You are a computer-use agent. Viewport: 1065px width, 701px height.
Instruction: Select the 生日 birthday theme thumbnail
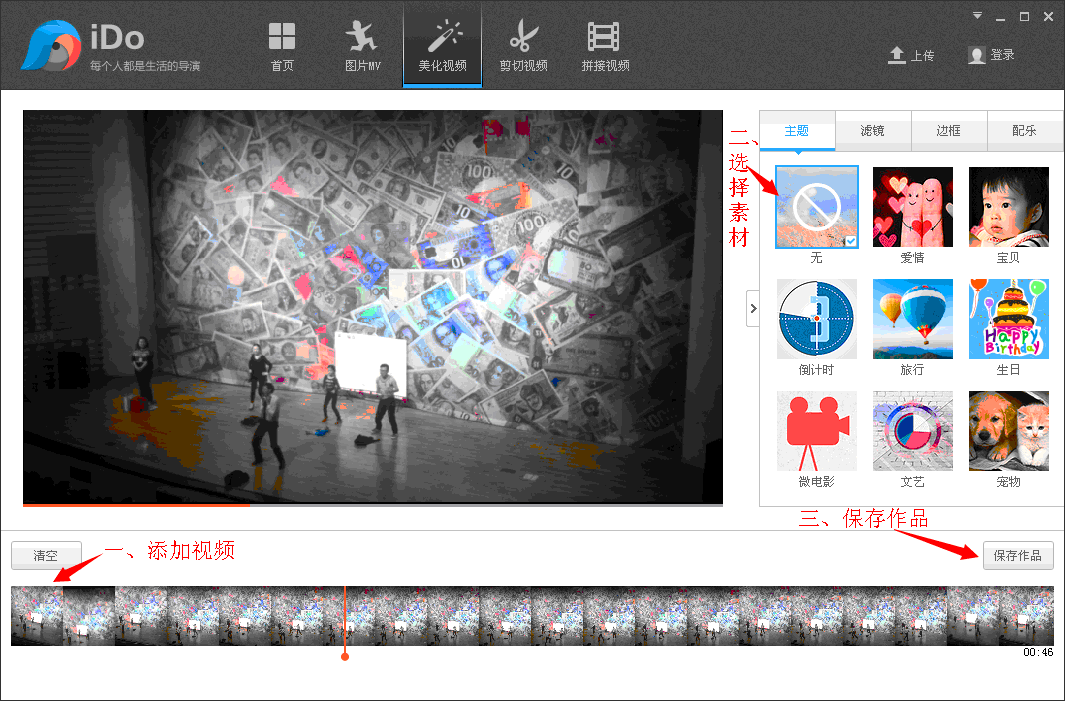point(1008,318)
